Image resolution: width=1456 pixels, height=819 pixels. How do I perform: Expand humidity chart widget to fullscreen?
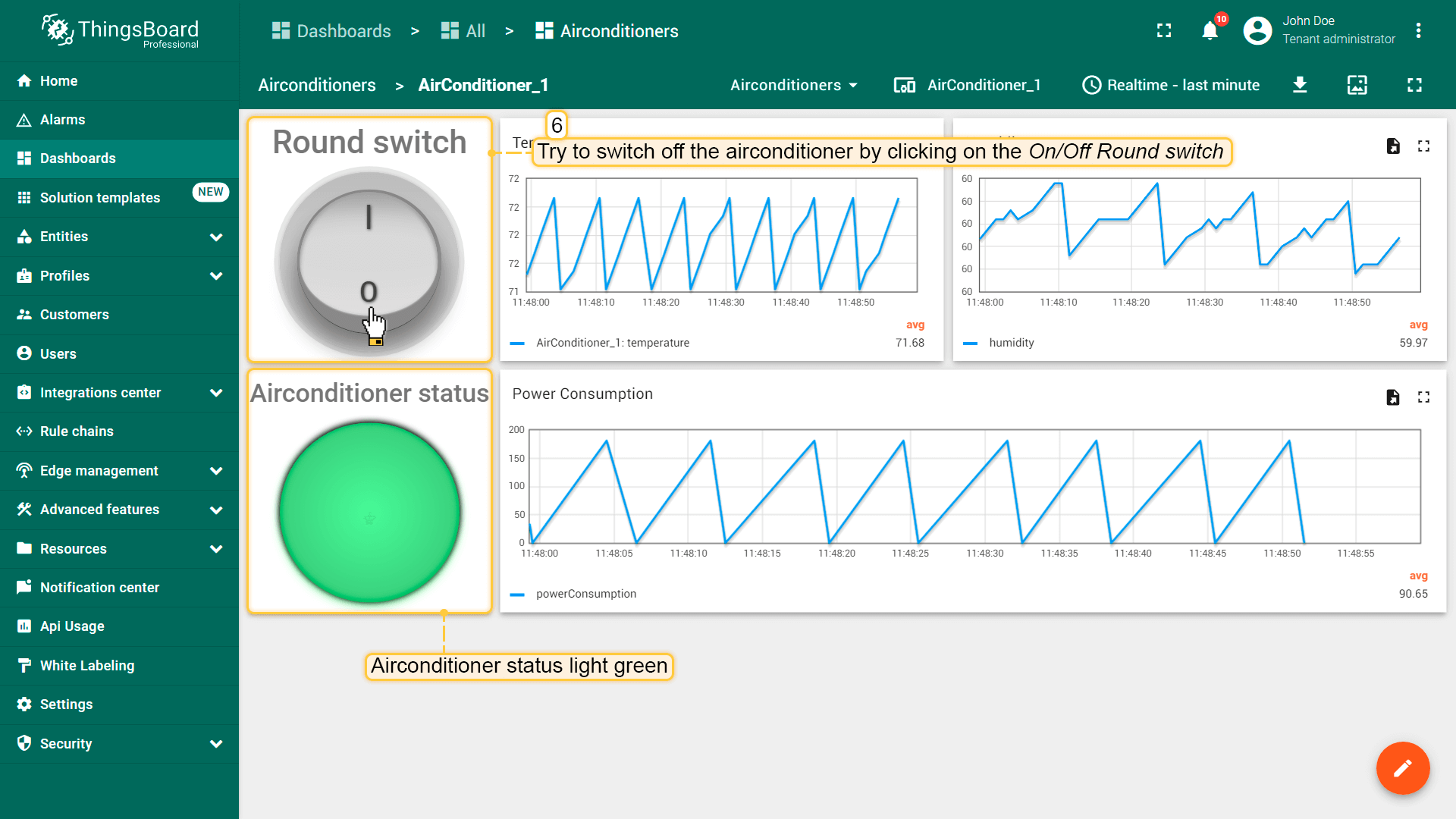click(1423, 146)
